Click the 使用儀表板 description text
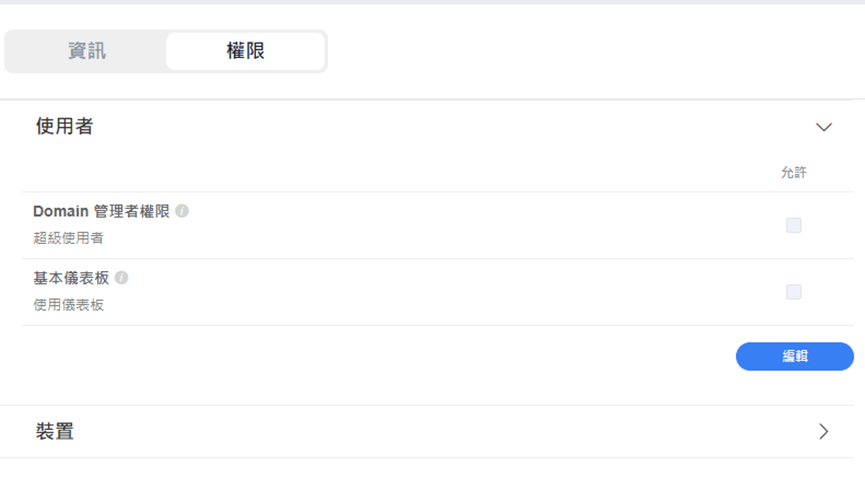The width and height of the screenshot is (865, 491). 68,305
